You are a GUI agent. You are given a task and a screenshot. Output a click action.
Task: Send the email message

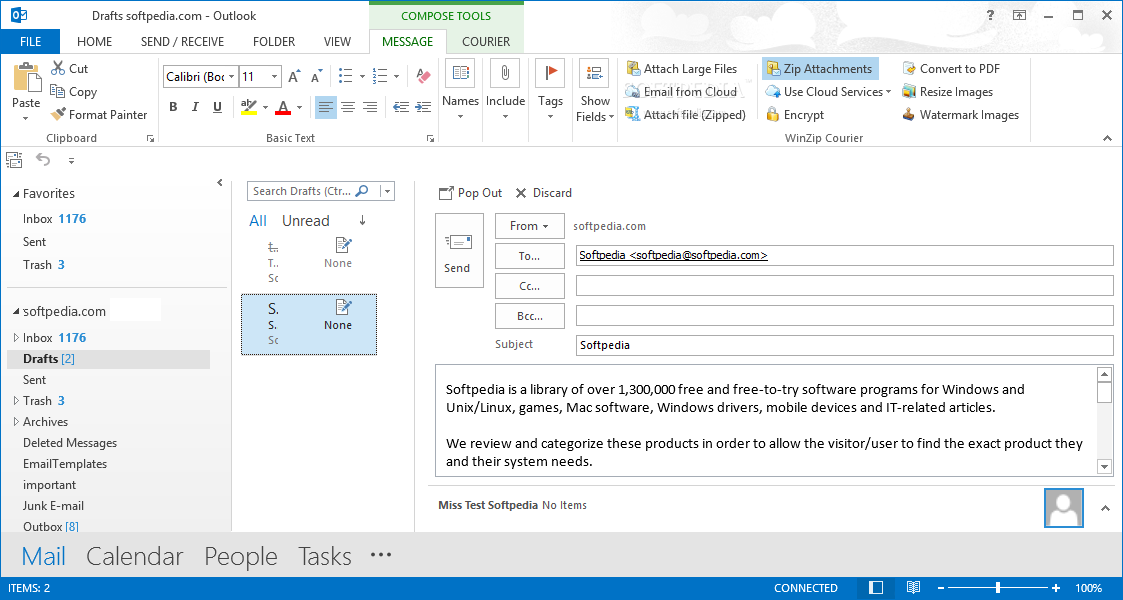[x=459, y=251]
